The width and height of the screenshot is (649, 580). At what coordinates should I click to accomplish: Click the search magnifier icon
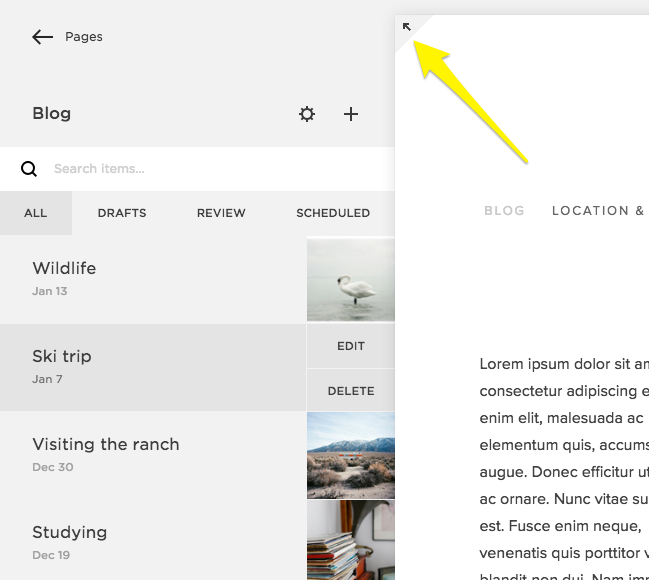(x=29, y=169)
